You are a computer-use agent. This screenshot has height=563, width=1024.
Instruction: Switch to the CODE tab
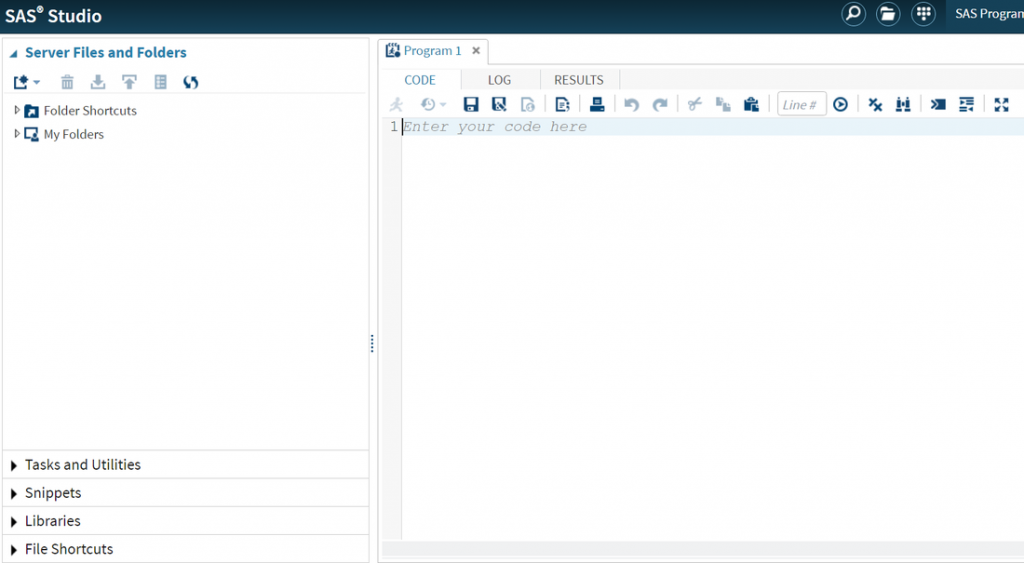click(x=420, y=80)
